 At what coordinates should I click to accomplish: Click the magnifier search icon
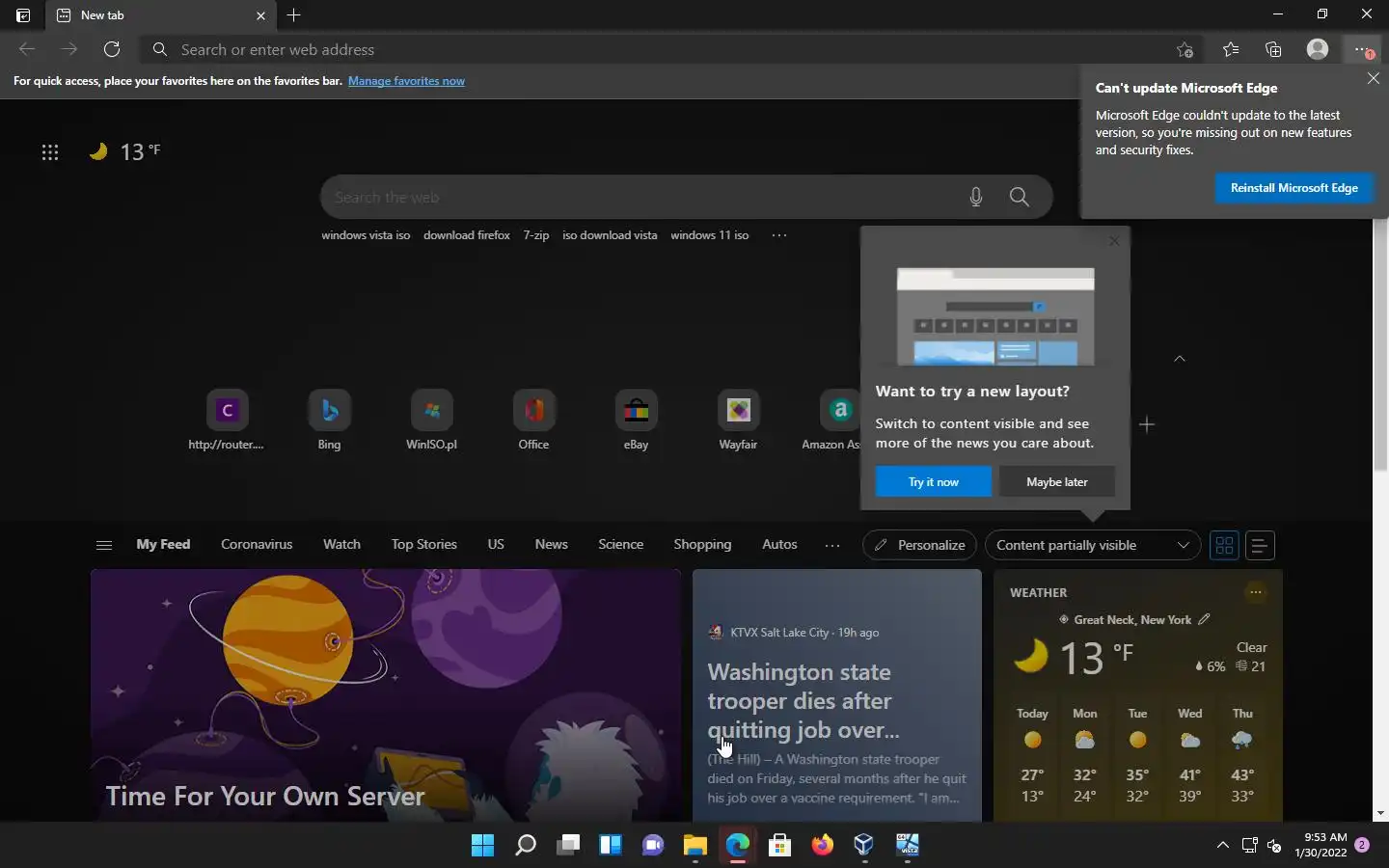[1019, 197]
